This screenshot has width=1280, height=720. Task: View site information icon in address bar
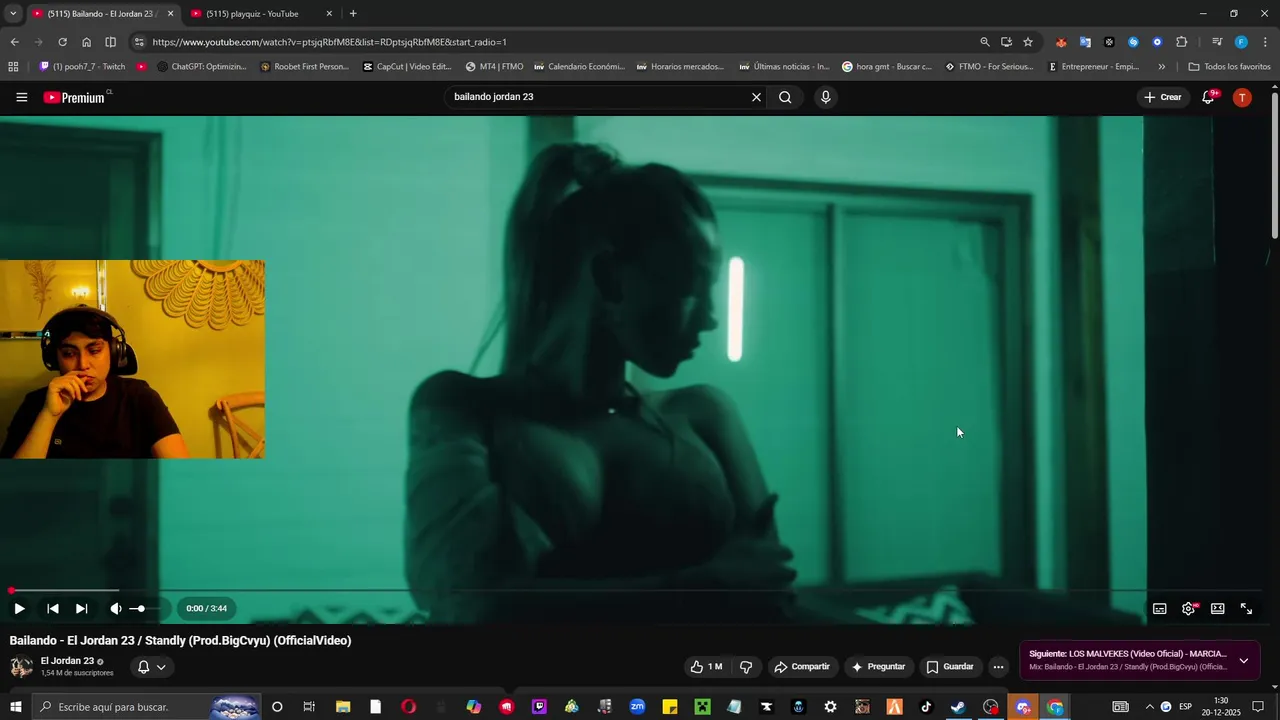pos(139,42)
